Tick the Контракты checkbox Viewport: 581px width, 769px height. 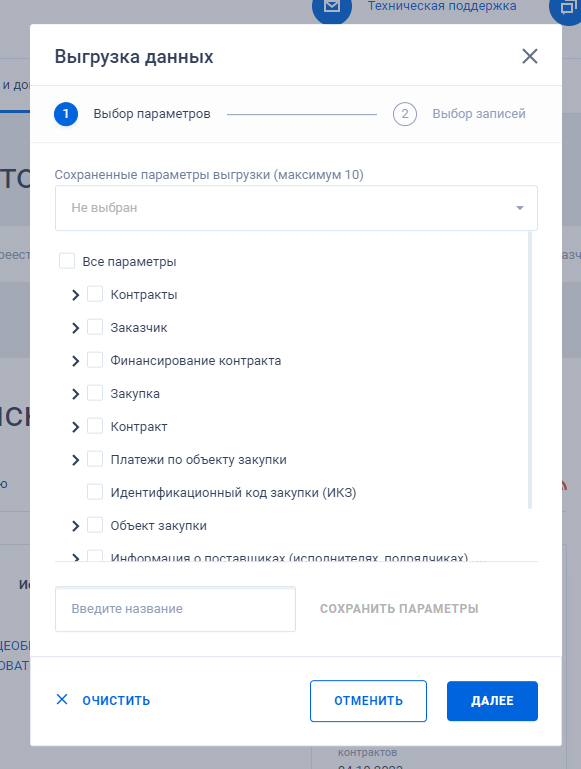(95, 294)
